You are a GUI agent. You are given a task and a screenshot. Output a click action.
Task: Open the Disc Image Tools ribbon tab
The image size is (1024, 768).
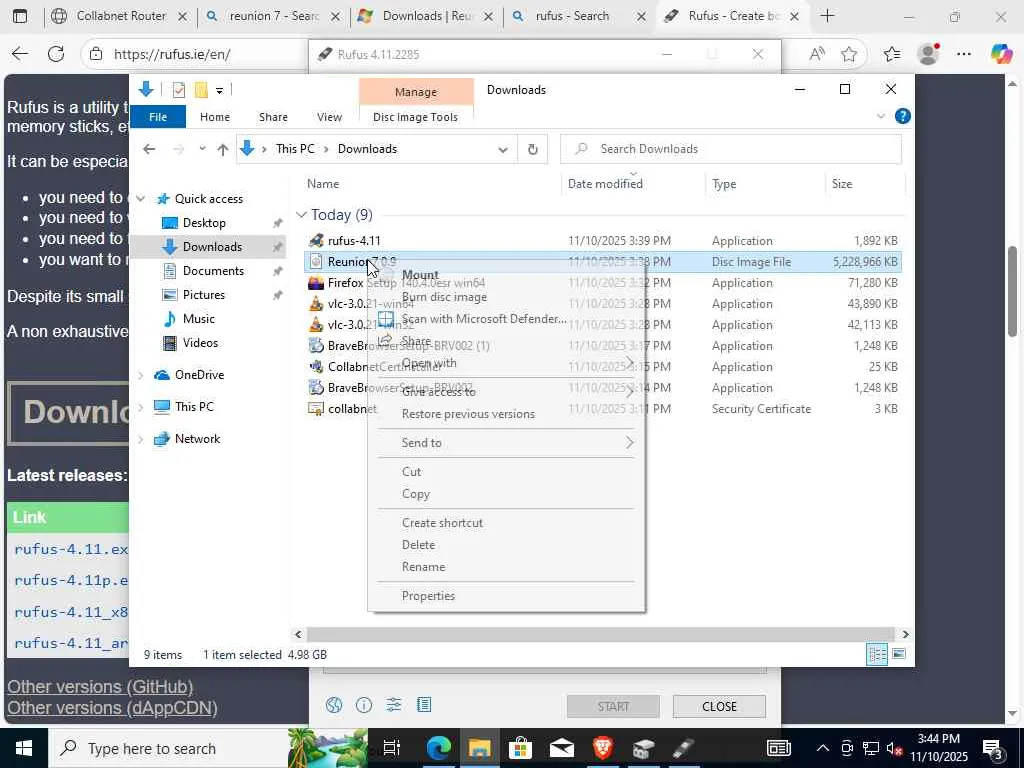pos(415,117)
